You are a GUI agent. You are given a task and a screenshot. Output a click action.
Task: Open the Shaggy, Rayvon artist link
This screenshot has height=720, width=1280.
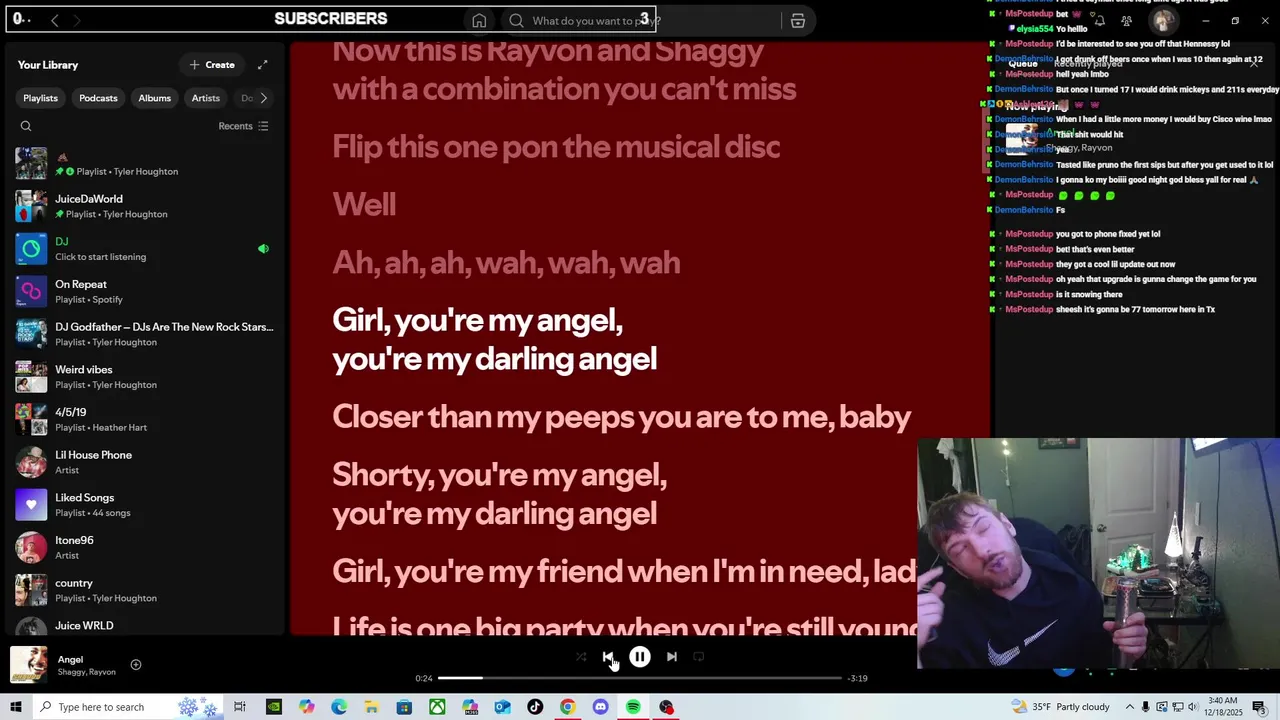tap(87, 672)
